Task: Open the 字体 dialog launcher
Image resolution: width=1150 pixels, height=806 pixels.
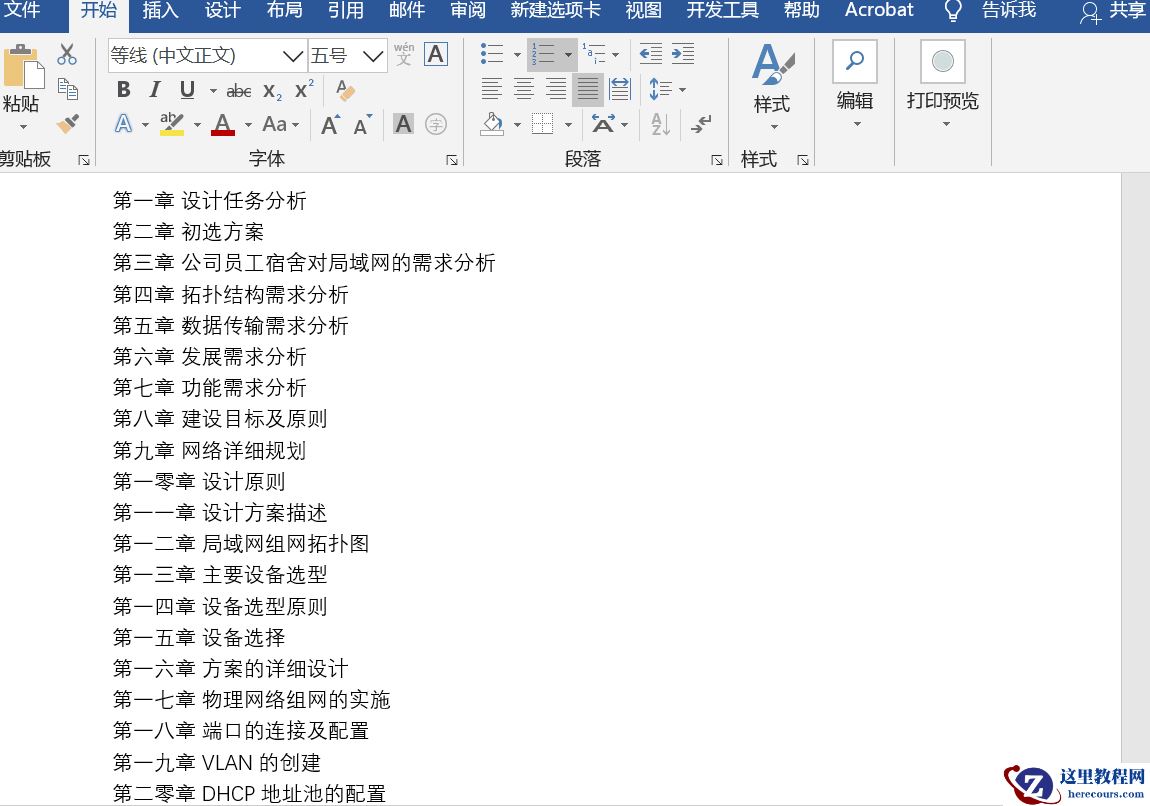Action: point(452,159)
